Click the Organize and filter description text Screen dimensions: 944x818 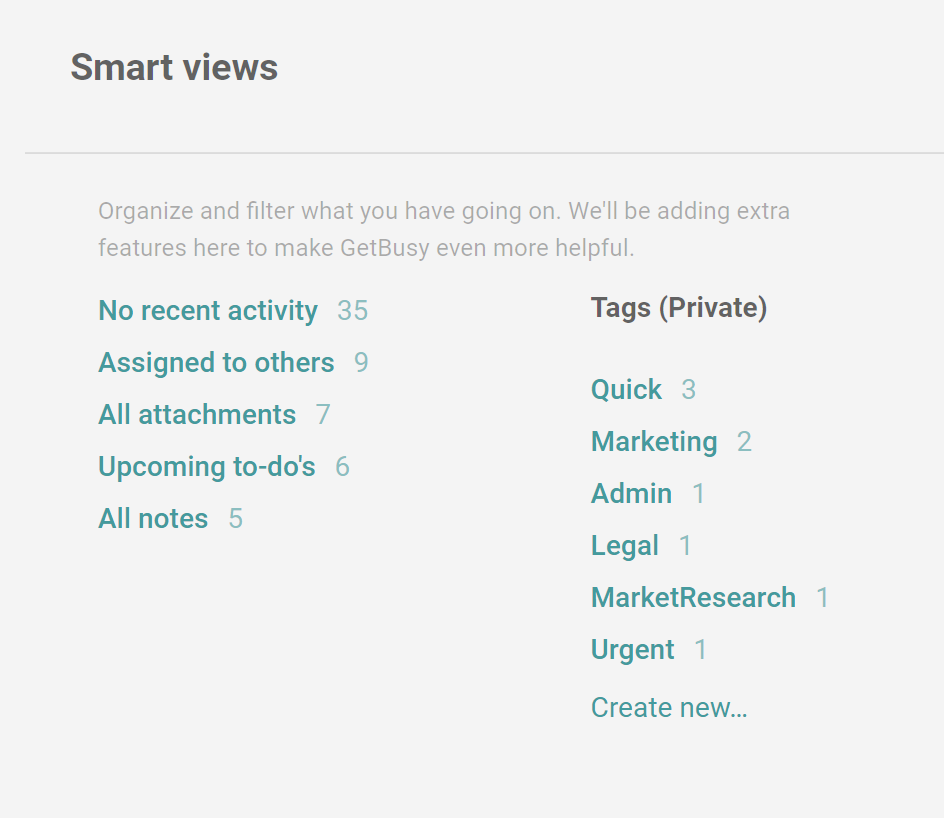(444, 229)
